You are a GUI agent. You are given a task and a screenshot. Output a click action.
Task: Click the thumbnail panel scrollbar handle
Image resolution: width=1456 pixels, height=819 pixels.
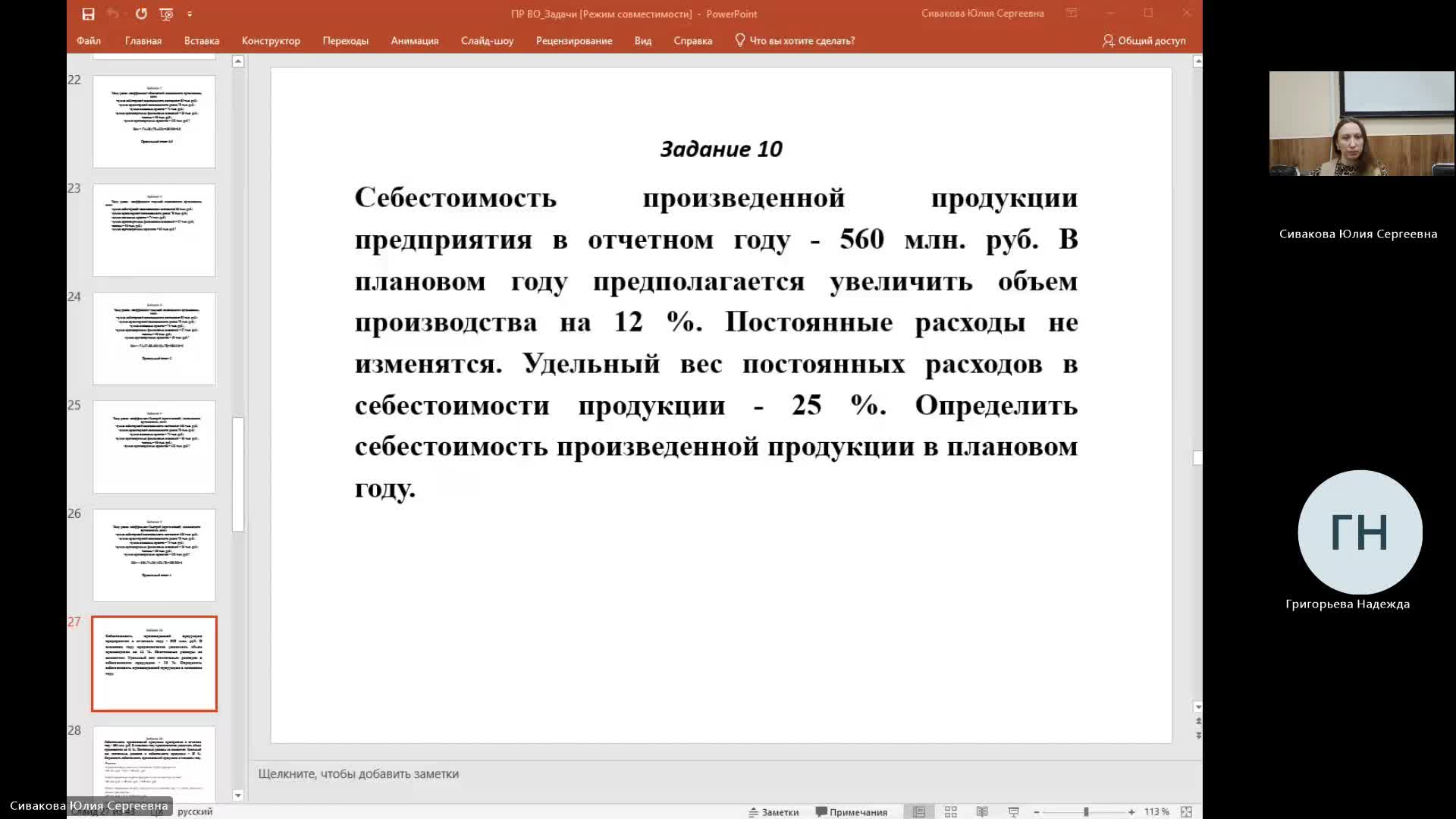point(238,474)
